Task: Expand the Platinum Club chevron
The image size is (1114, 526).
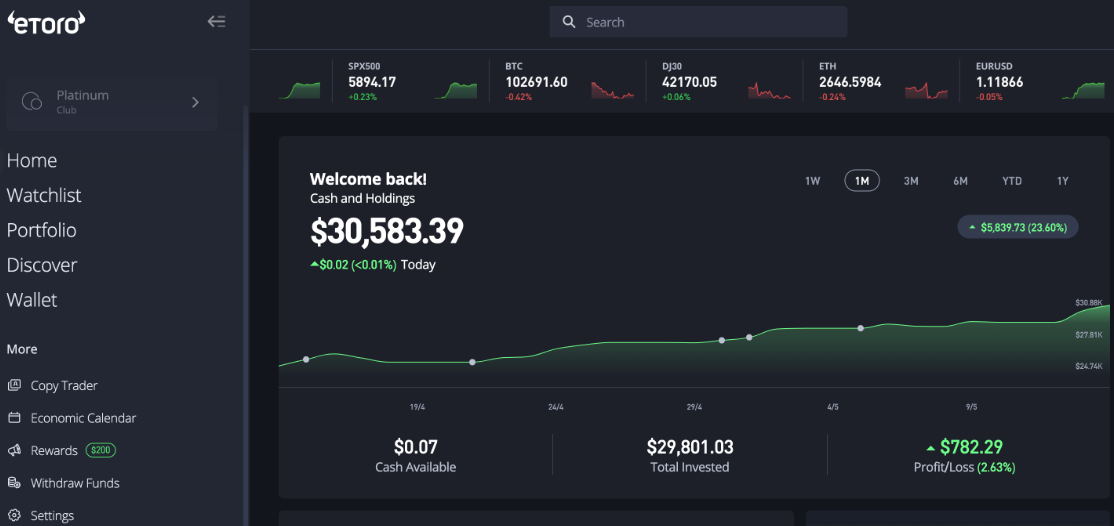Action: pos(195,102)
